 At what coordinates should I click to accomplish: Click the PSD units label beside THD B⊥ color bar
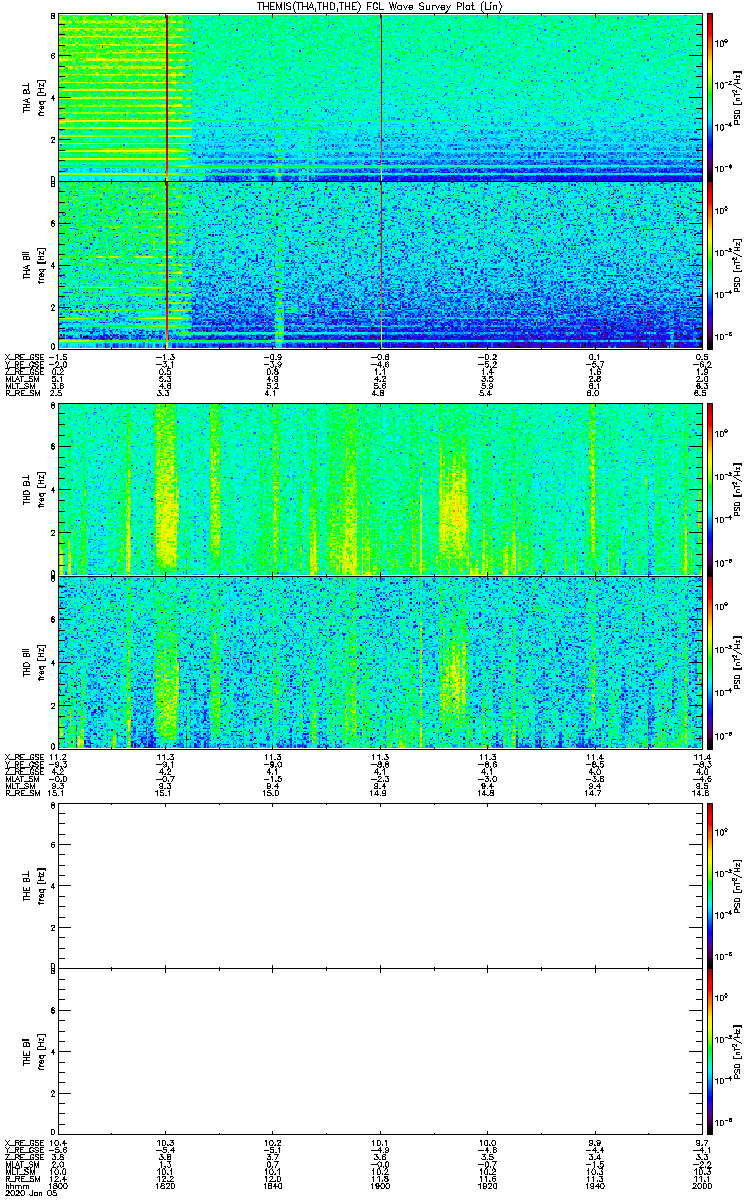(736, 489)
